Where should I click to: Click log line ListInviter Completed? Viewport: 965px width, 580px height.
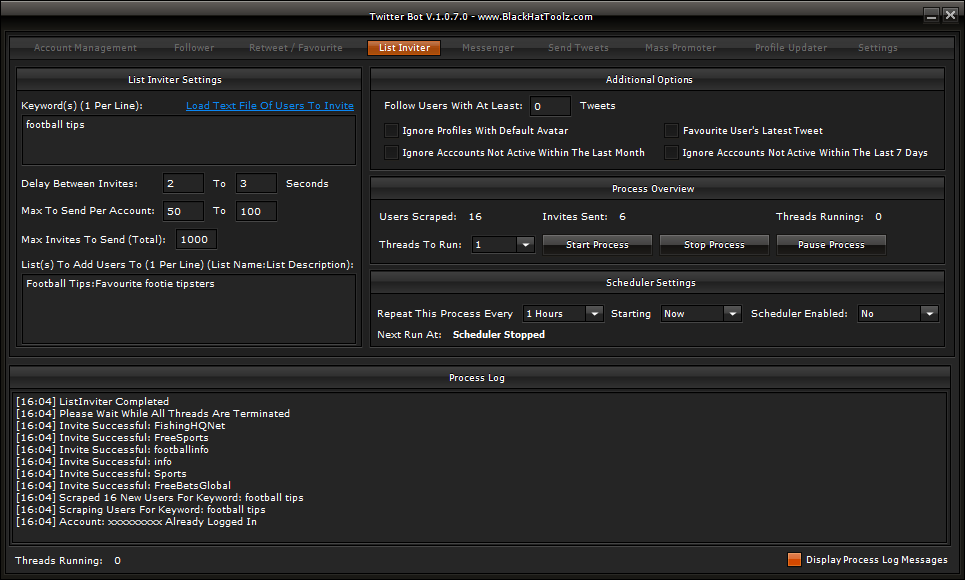(92, 401)
